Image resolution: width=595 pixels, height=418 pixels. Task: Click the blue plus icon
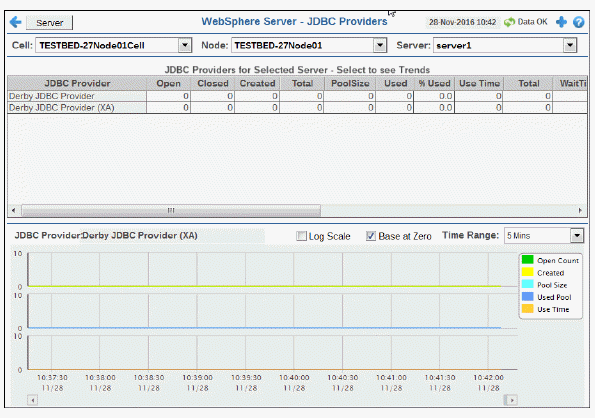561,22
